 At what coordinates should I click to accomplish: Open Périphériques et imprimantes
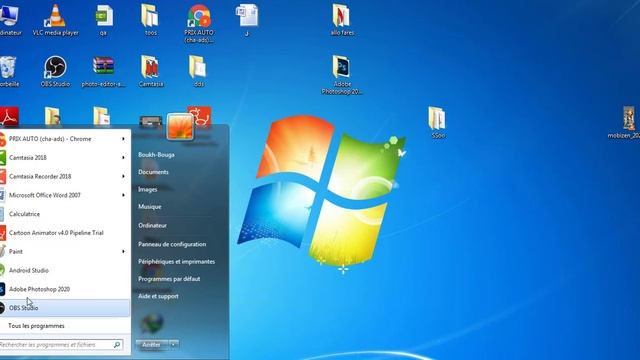pos(177,261)
